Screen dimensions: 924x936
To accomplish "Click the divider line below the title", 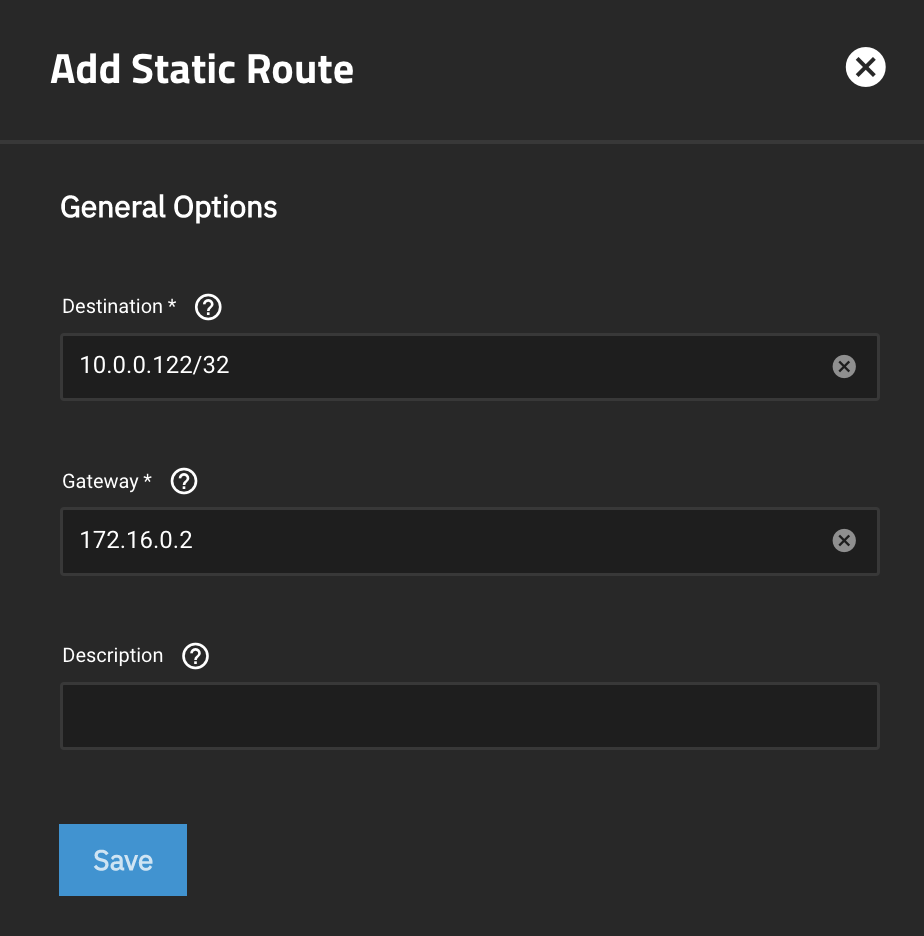I will pos(462,142).
